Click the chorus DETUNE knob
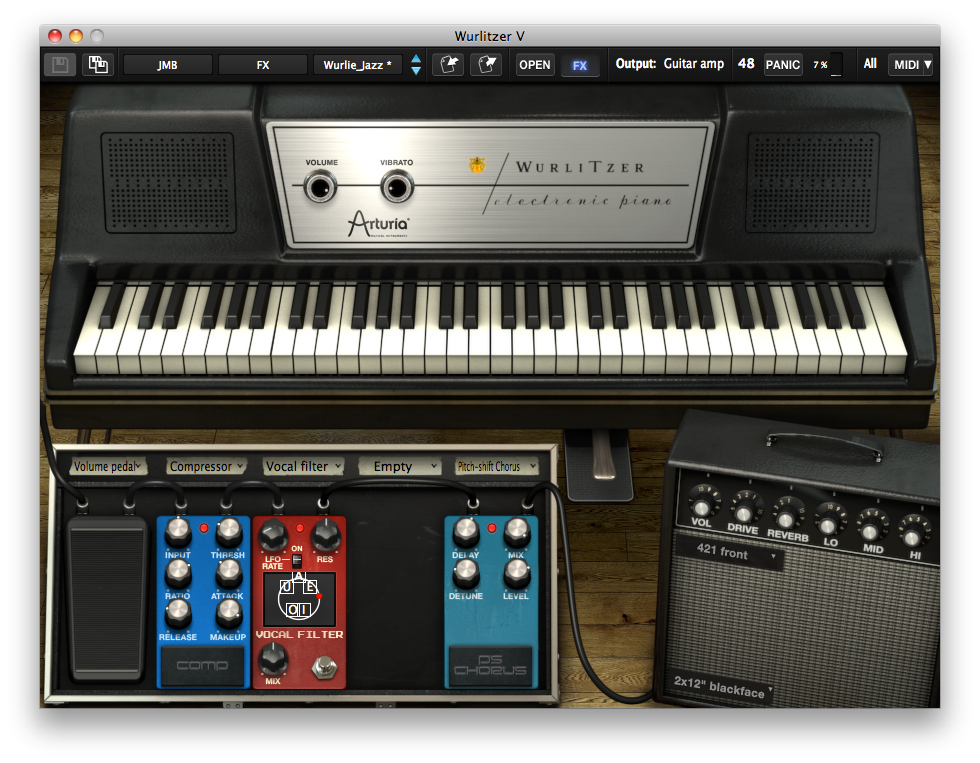Image resolution: width=980 pixels, height=763 pixels. 466,573
